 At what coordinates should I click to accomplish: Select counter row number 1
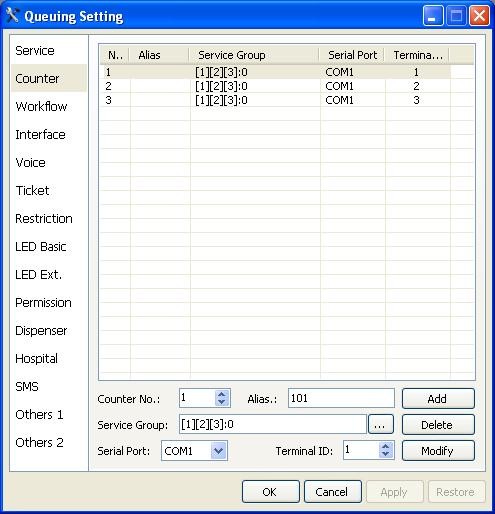275,72
